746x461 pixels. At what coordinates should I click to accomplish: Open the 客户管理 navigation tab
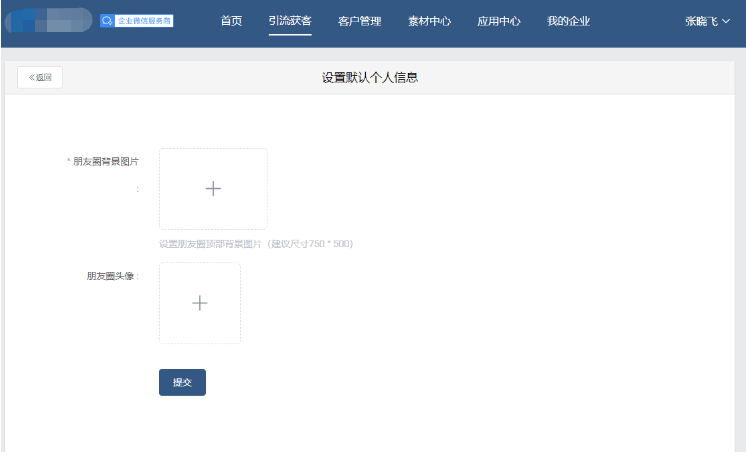click(x=359, y=21)
